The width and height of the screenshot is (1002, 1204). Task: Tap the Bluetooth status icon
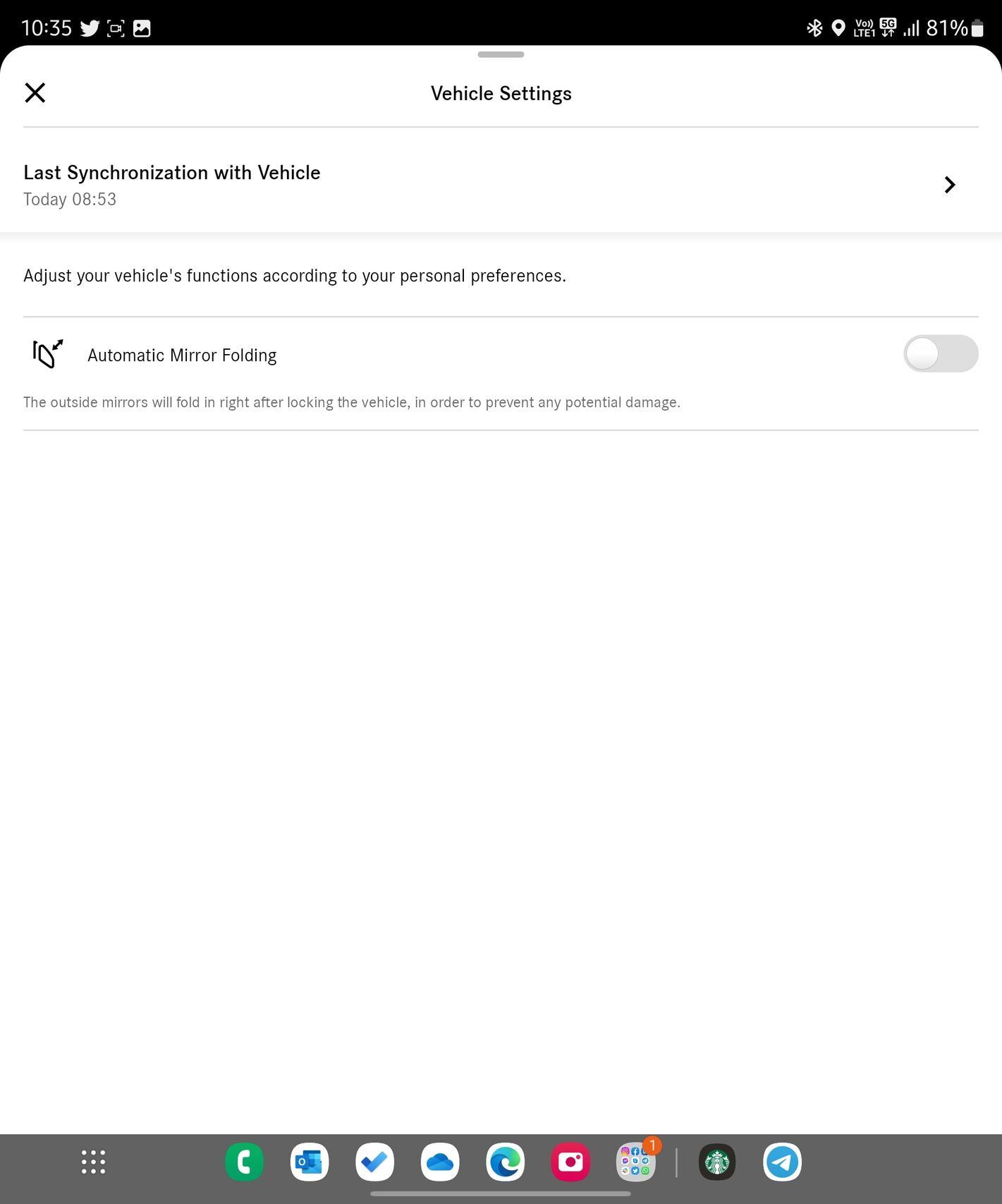coord(814,28)
